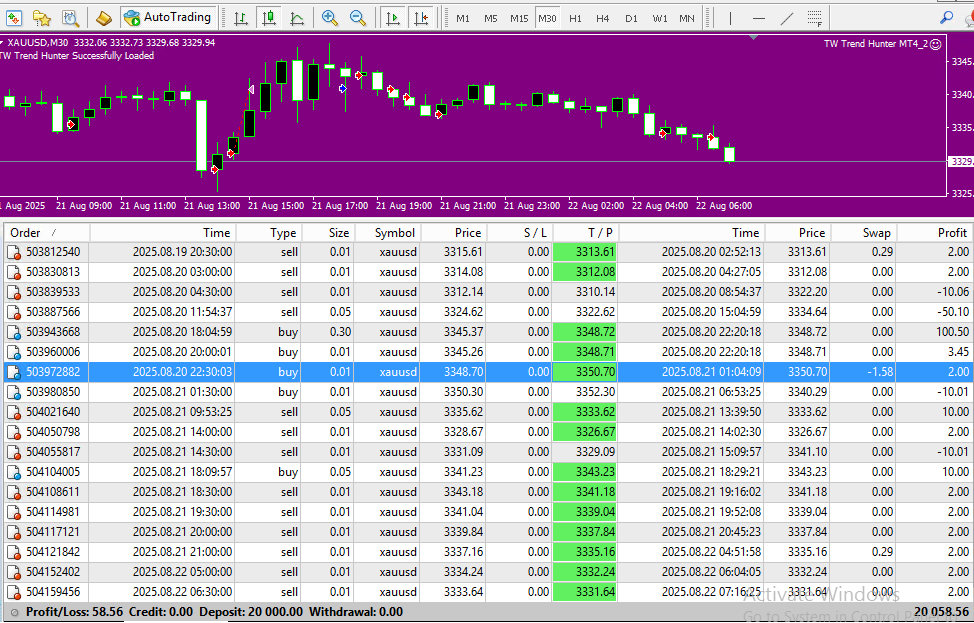Pick the trendline drawing tool
This screenshot has height=623, width=974.
point(786,19)
